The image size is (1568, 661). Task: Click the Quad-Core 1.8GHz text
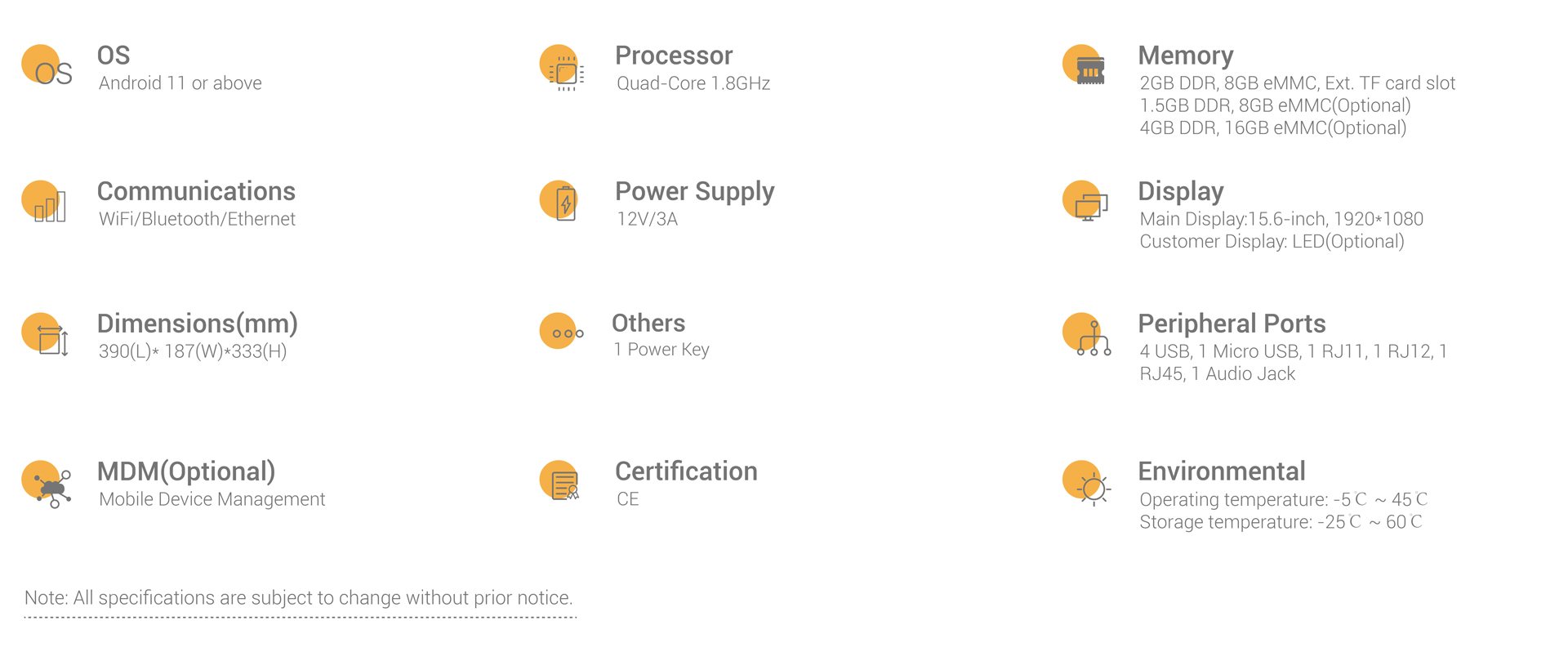pos(693,83)
